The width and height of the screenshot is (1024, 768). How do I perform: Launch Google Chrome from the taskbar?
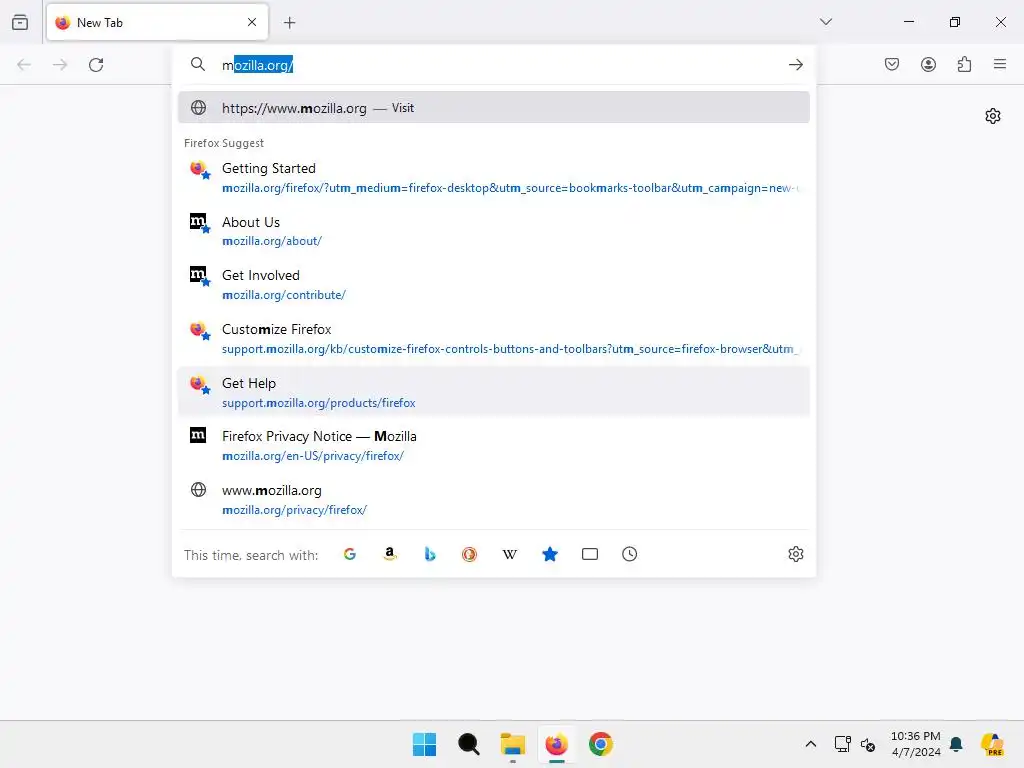tap(601, 744)
